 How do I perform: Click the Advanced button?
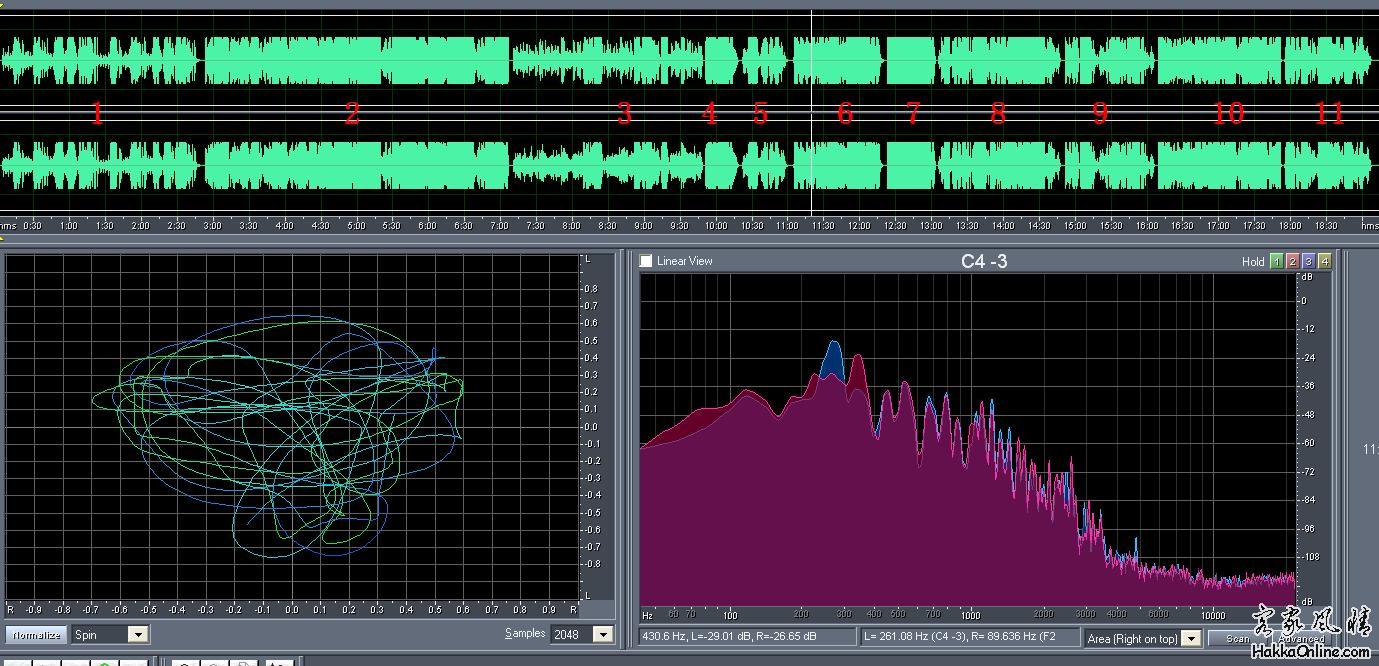tap(1301, 638)
